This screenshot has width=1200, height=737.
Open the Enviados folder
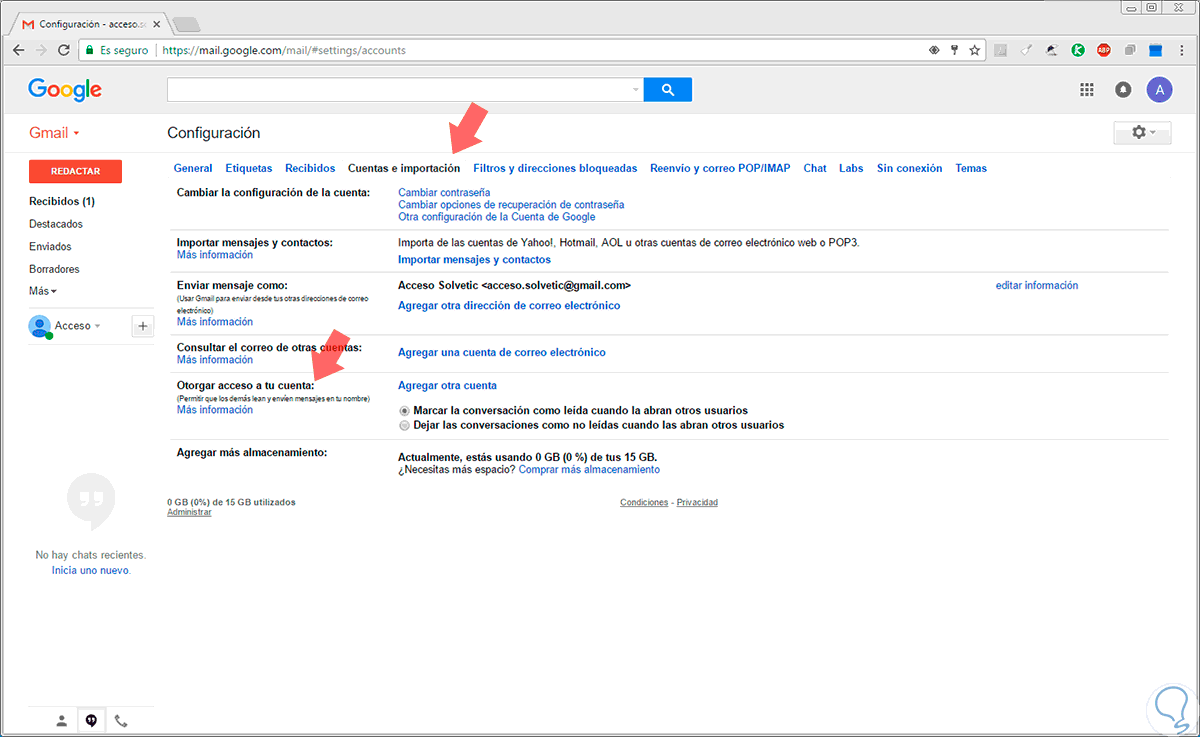coord(50,246)
